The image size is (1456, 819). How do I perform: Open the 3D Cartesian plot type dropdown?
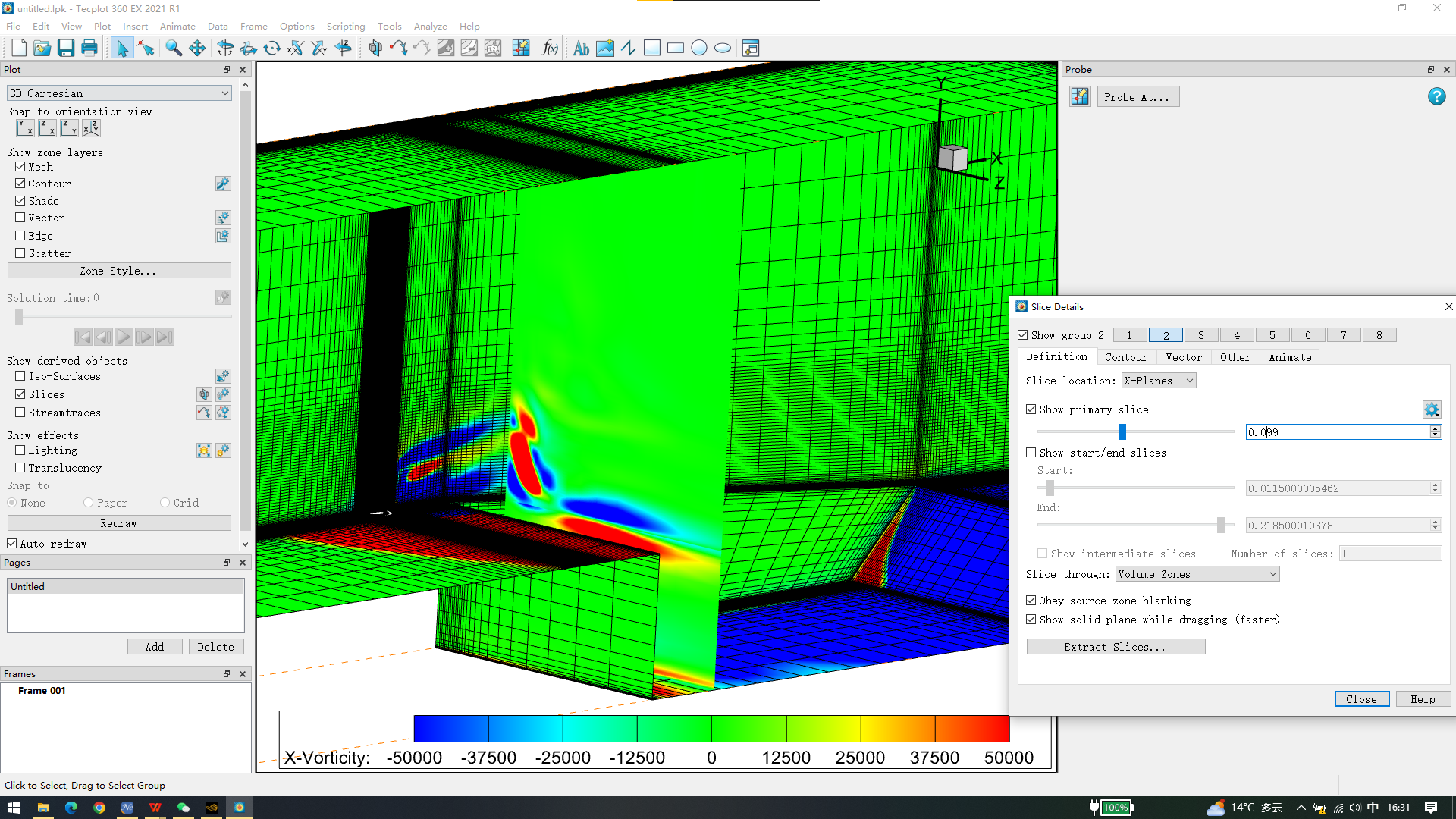pyautogui.click(x=118, y=93)
